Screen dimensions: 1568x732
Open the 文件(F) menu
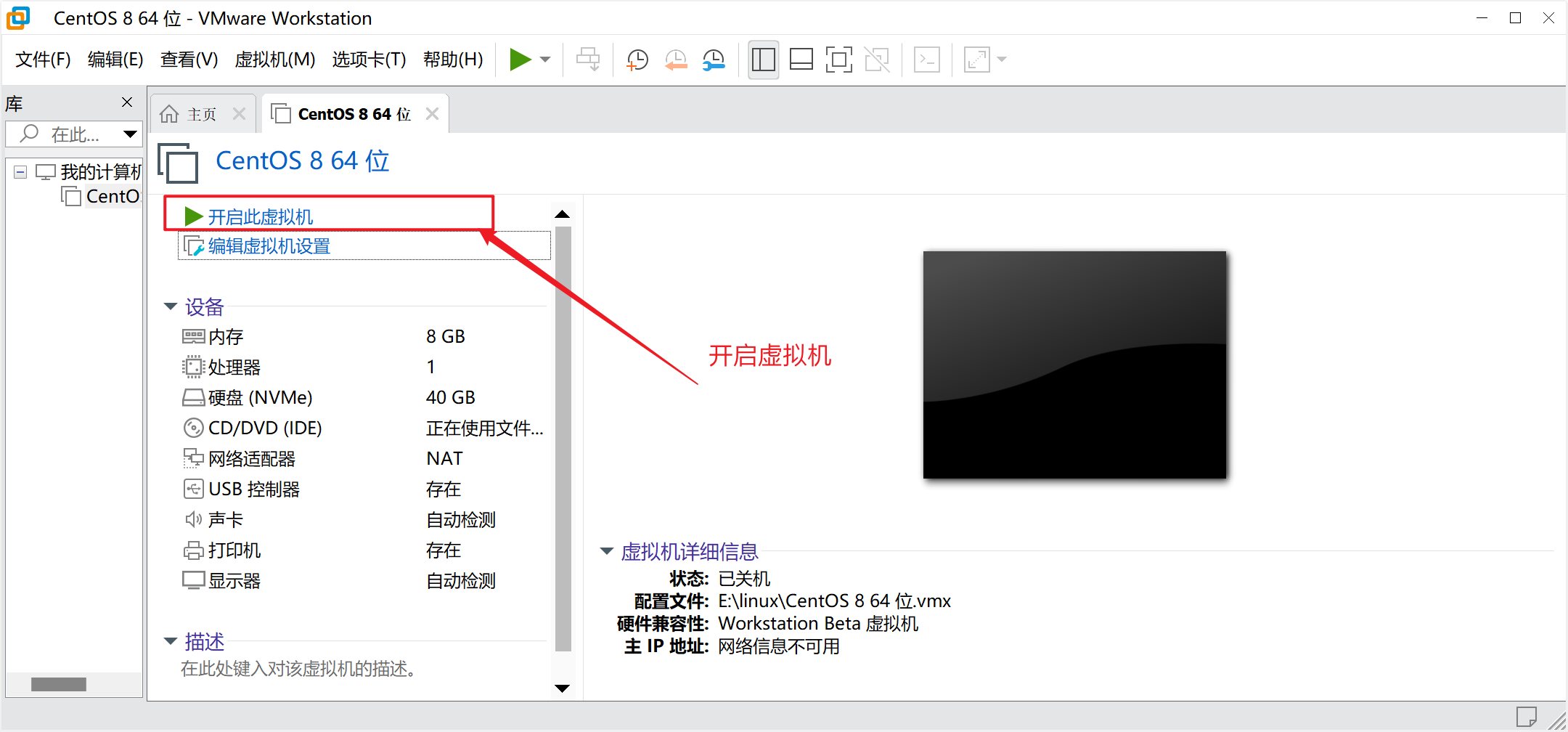(43, 60)
